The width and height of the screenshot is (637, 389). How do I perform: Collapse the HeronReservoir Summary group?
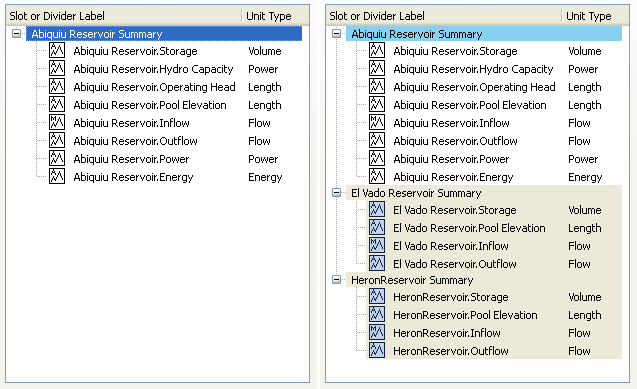click(x=336, y=279)
